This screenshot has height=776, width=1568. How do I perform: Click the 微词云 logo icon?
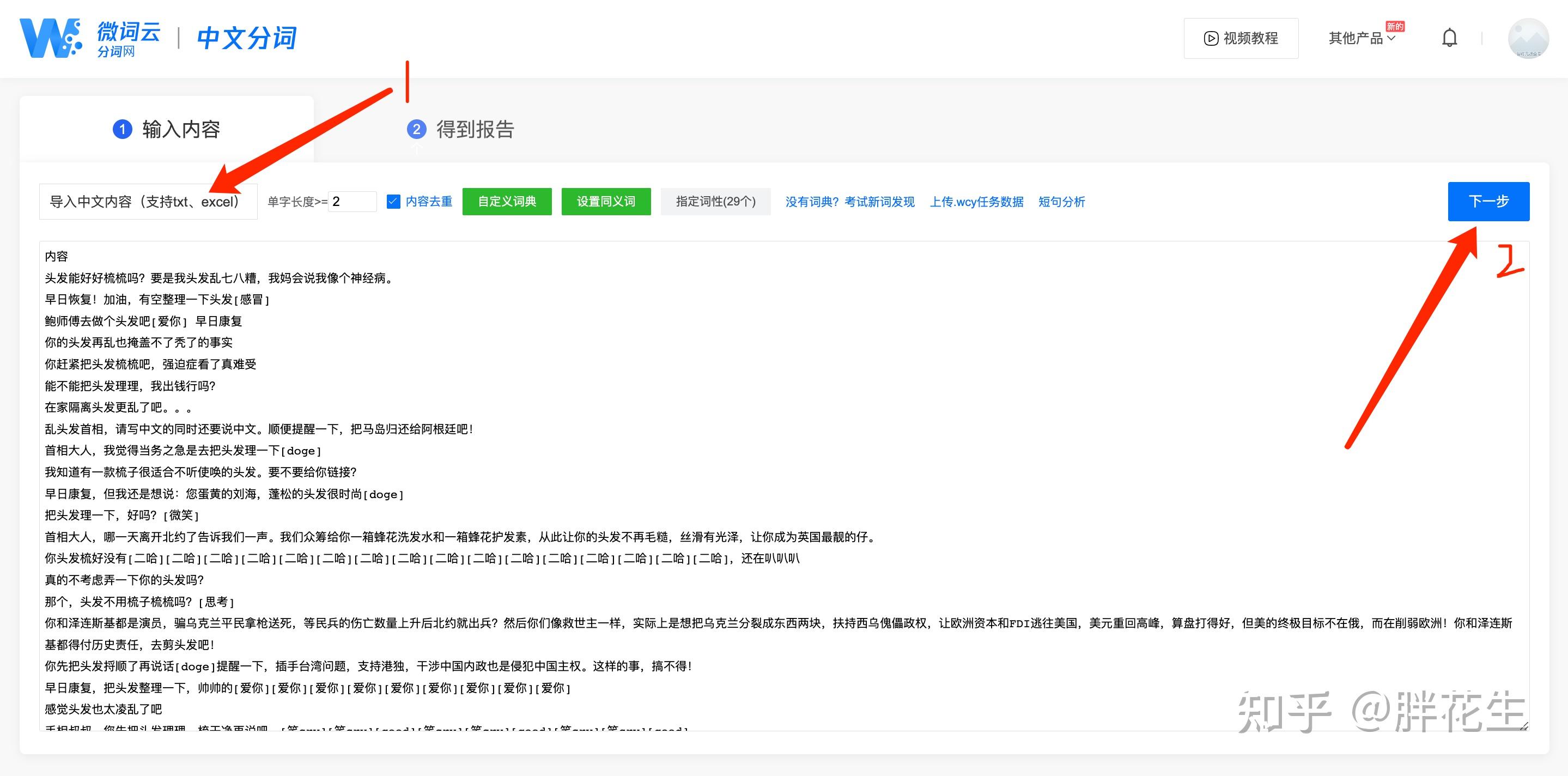[51, 38]
